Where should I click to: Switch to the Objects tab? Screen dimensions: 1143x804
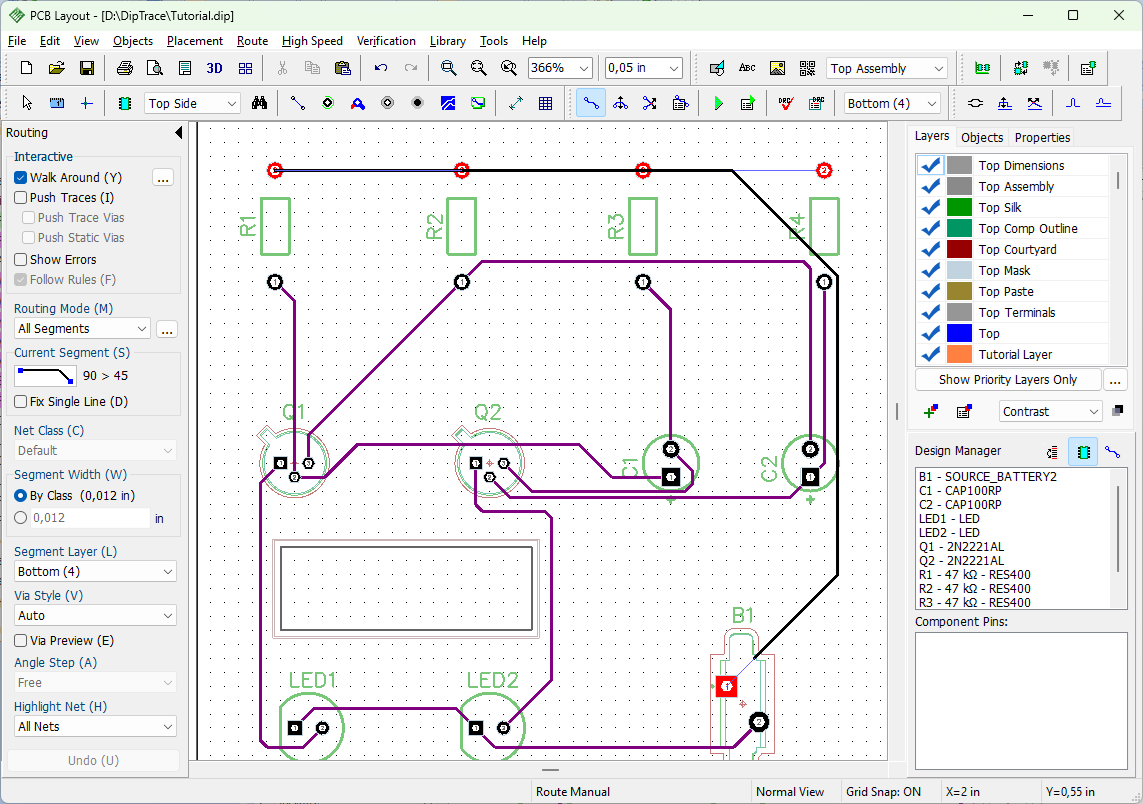(x=982, y=137)
